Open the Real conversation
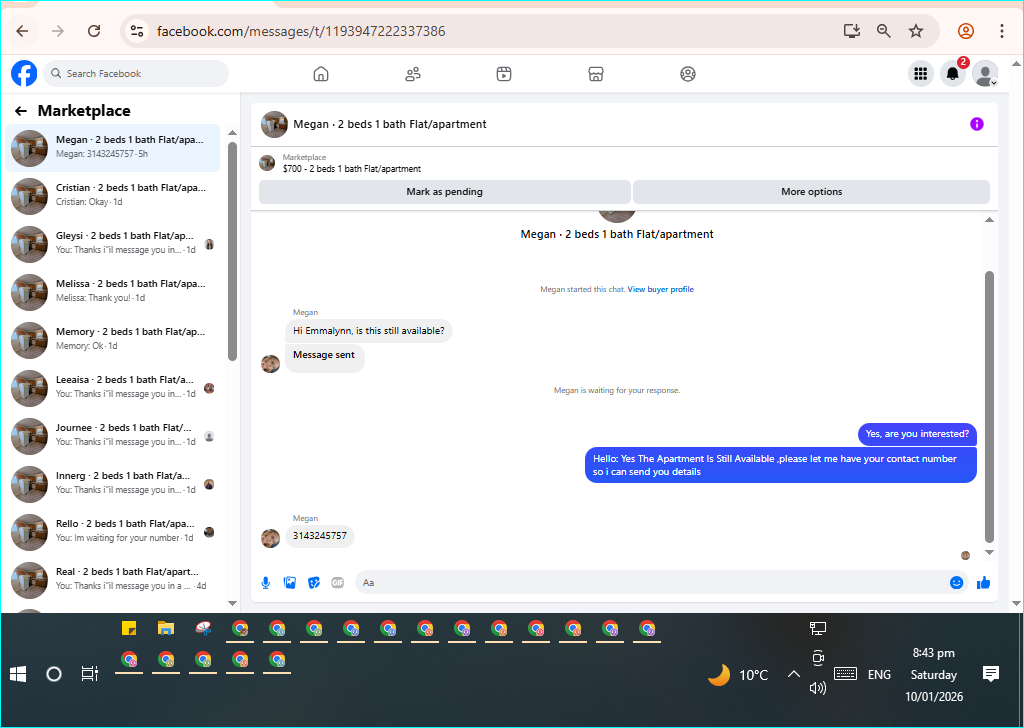The image size is (1024, 728). click(112, 580)
